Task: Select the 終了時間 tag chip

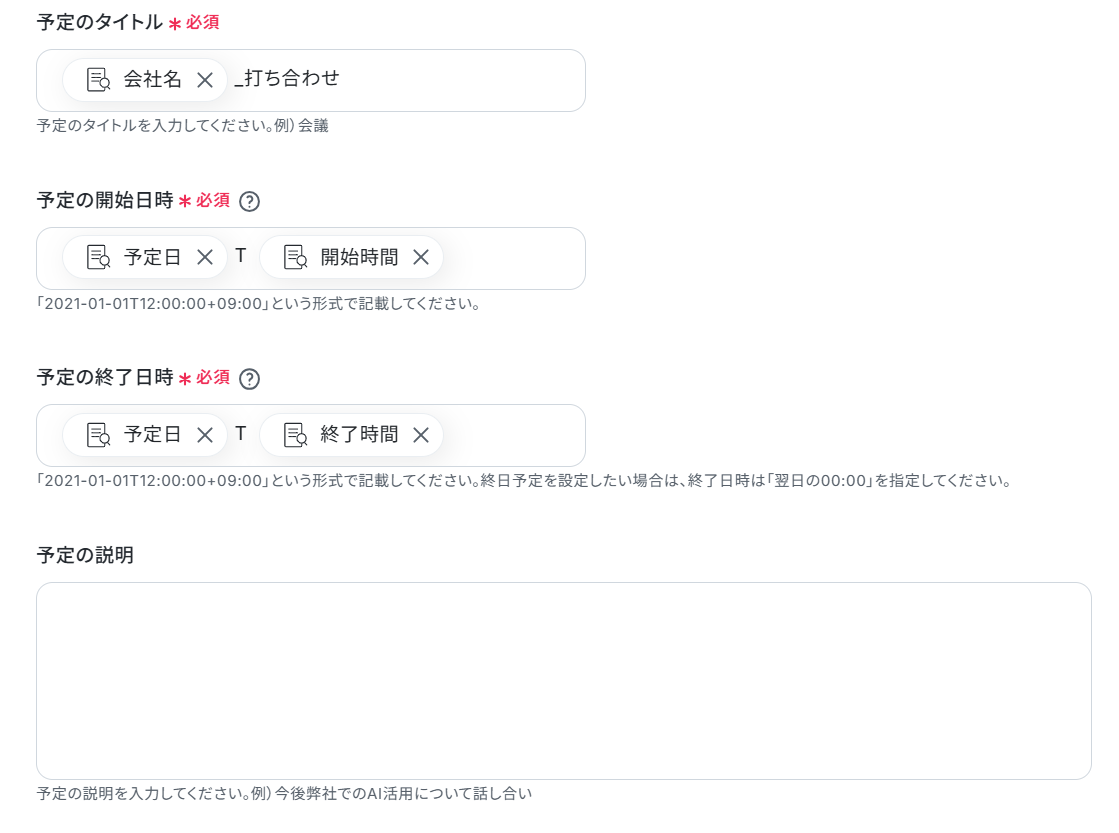Action: click(x=351, y=435)
